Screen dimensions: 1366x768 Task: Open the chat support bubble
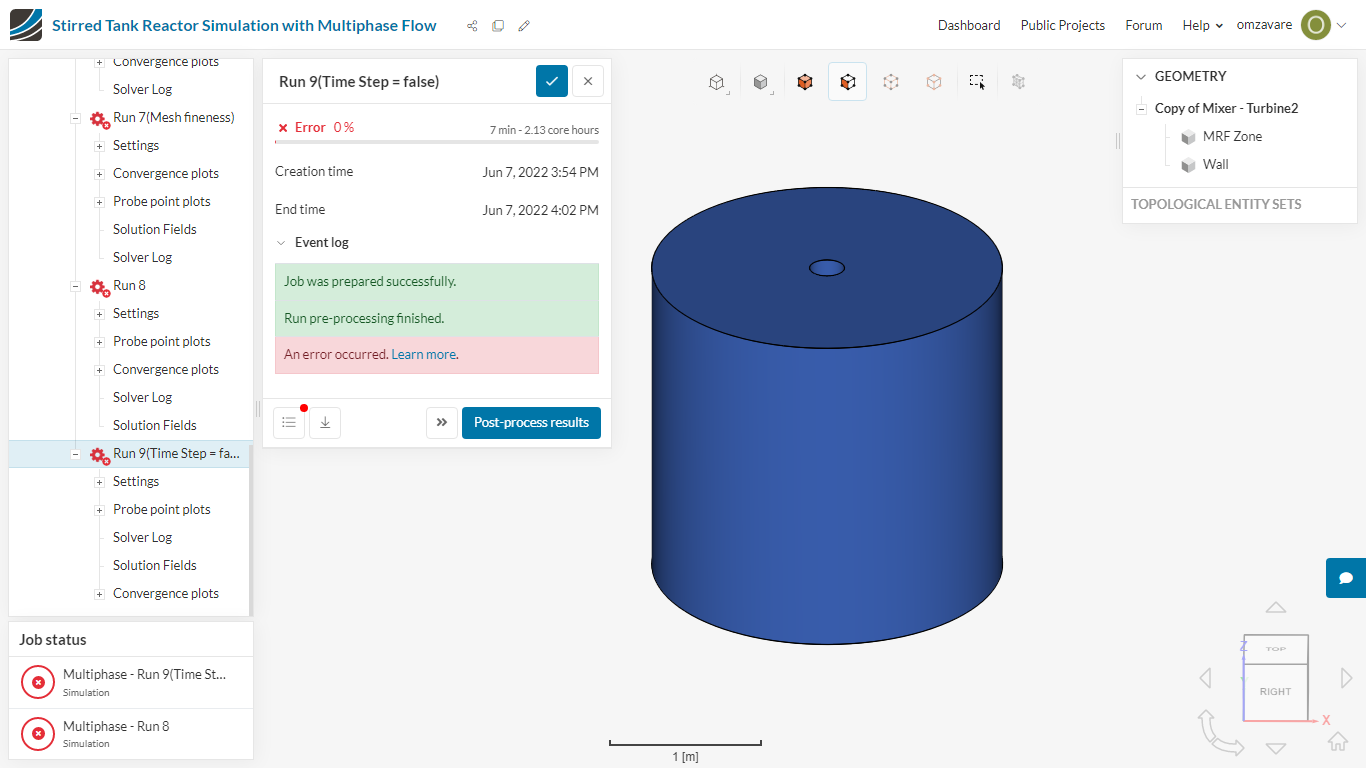click(x=1346, y=578)
